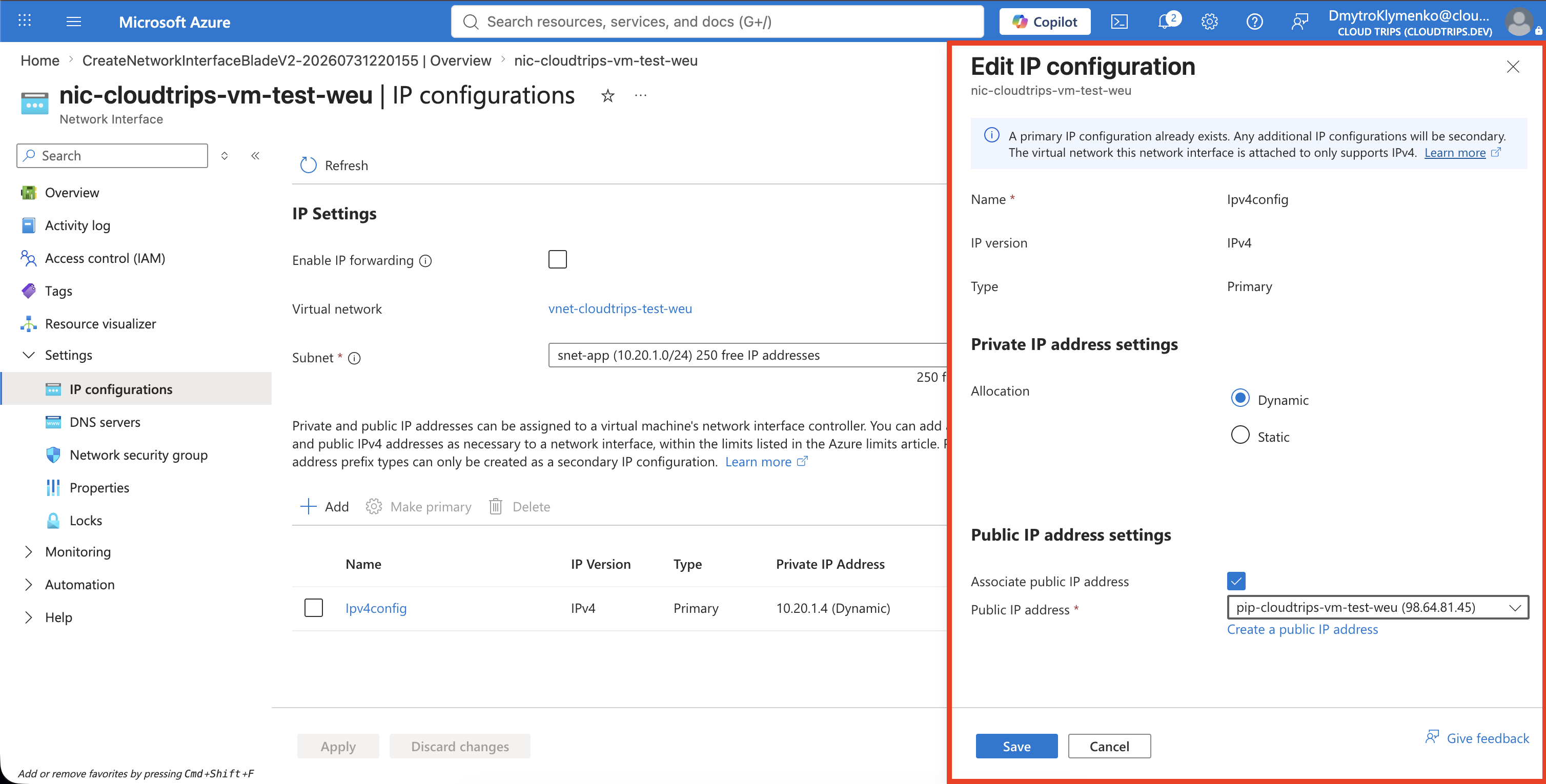The height and width of the screenshot is (784, 1546).
Task: Click the Locks padlock icon
Action: coord(53,520)
